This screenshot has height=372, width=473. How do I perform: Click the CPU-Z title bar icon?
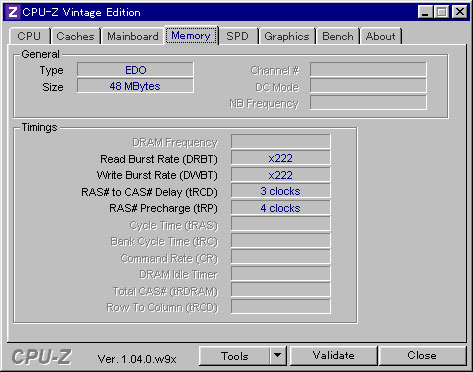[13, 12]
